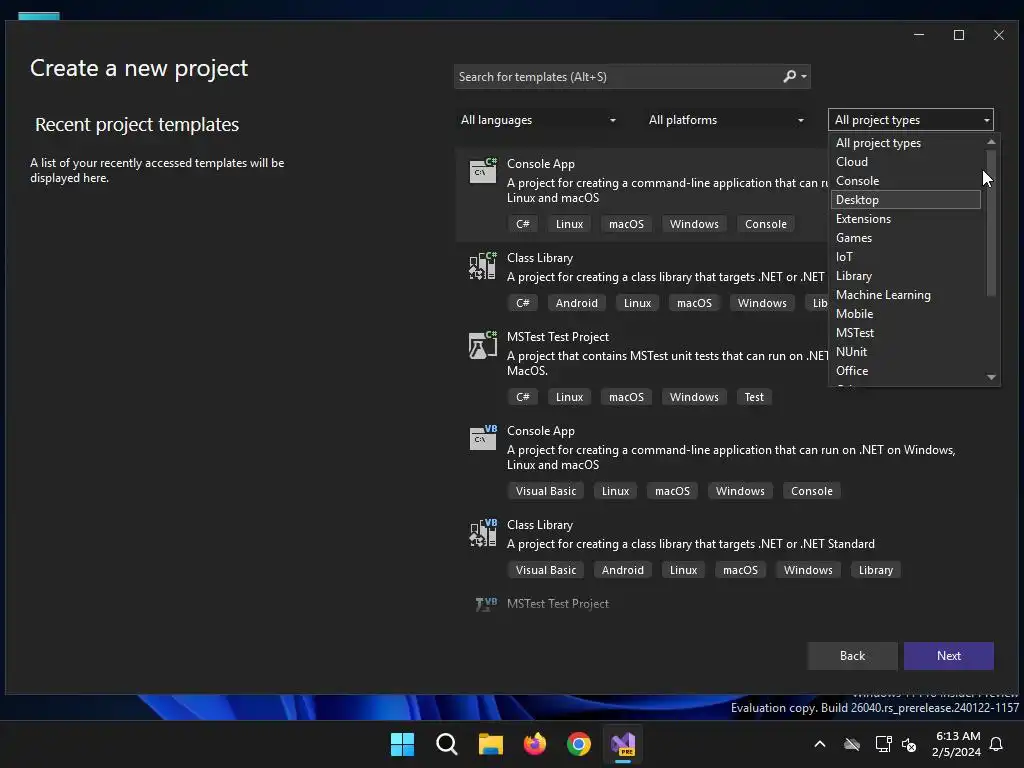Click the Console tag on VB Console App
This screenshot has height=768, width=1024.
[x=812, y=491]
